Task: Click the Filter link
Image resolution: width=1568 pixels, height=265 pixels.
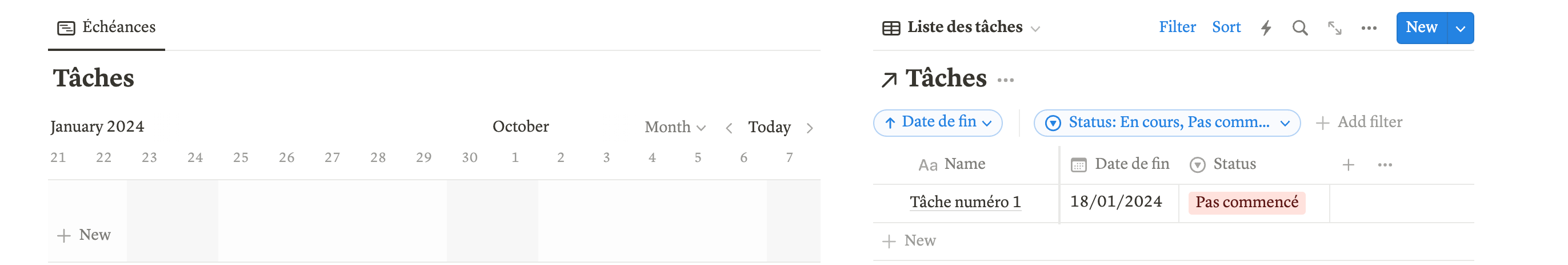Action: click(1177, 27)
